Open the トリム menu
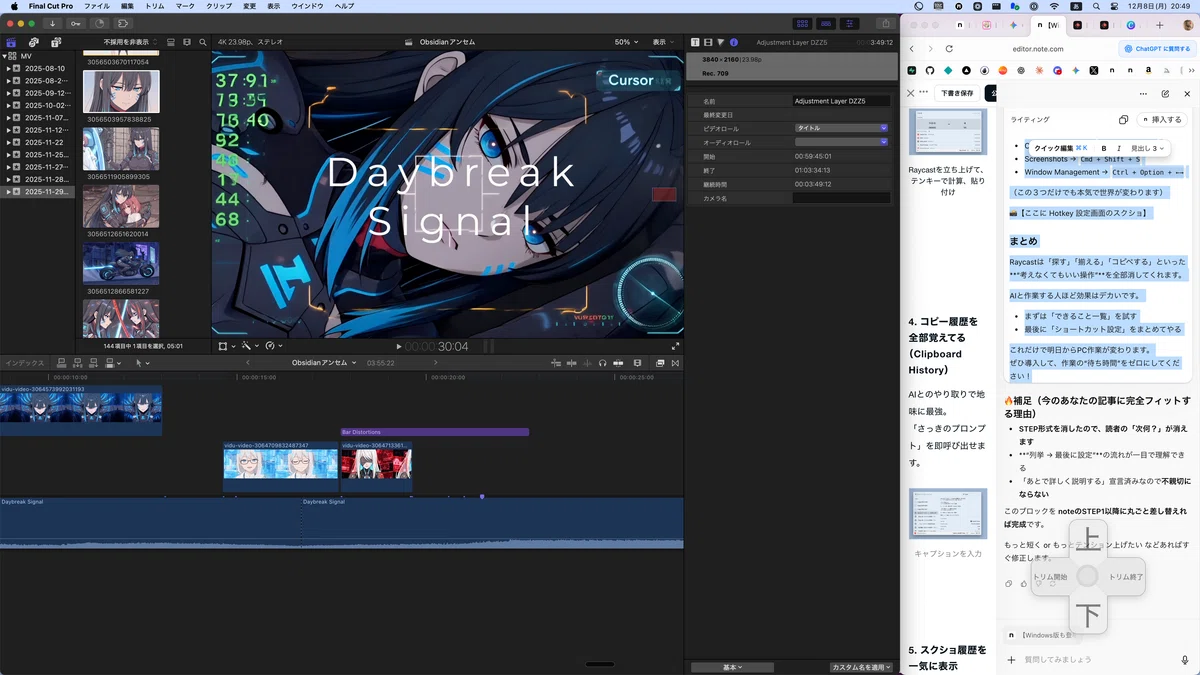Viewport: 1200px width, 675px height. [x=155, y=6]
